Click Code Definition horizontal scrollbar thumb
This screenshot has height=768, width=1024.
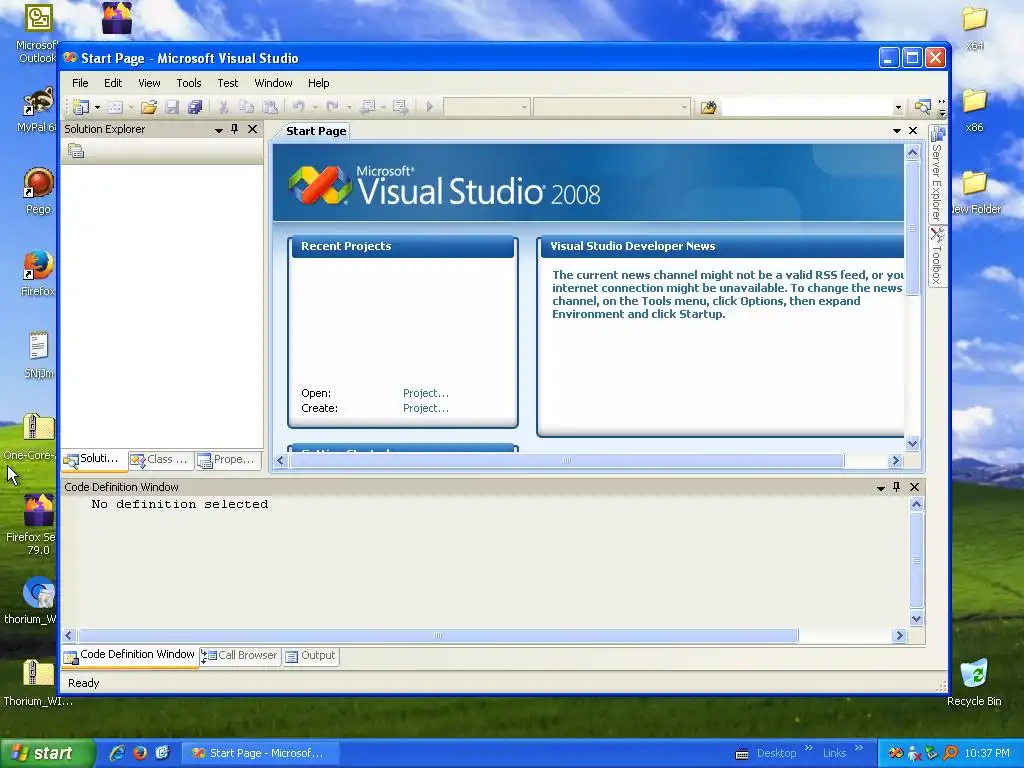pos(438,635)
